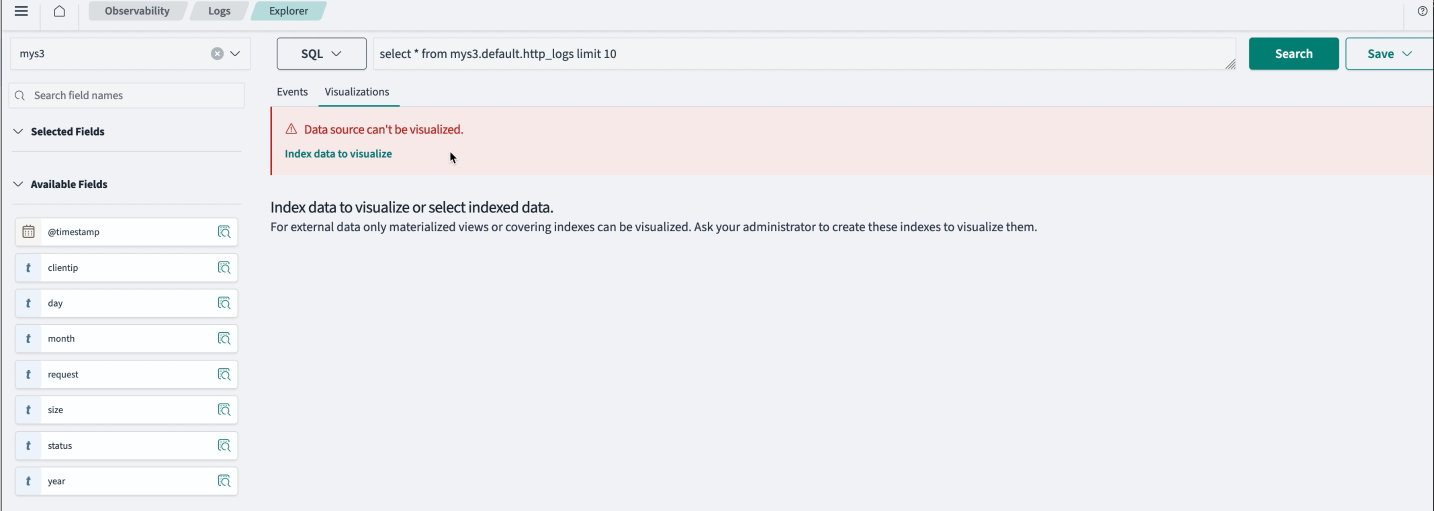Show details icon for status field
Screen dimensions: 1434x511
click(x=224, y=446)
